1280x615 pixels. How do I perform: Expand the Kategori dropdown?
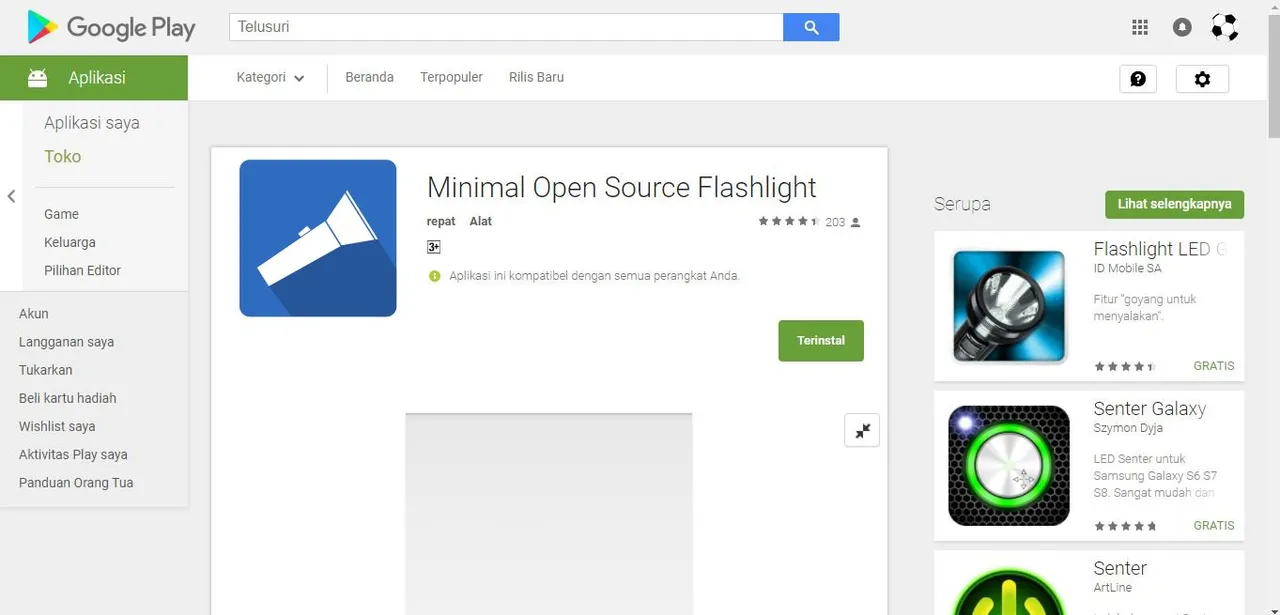point(270,77)
